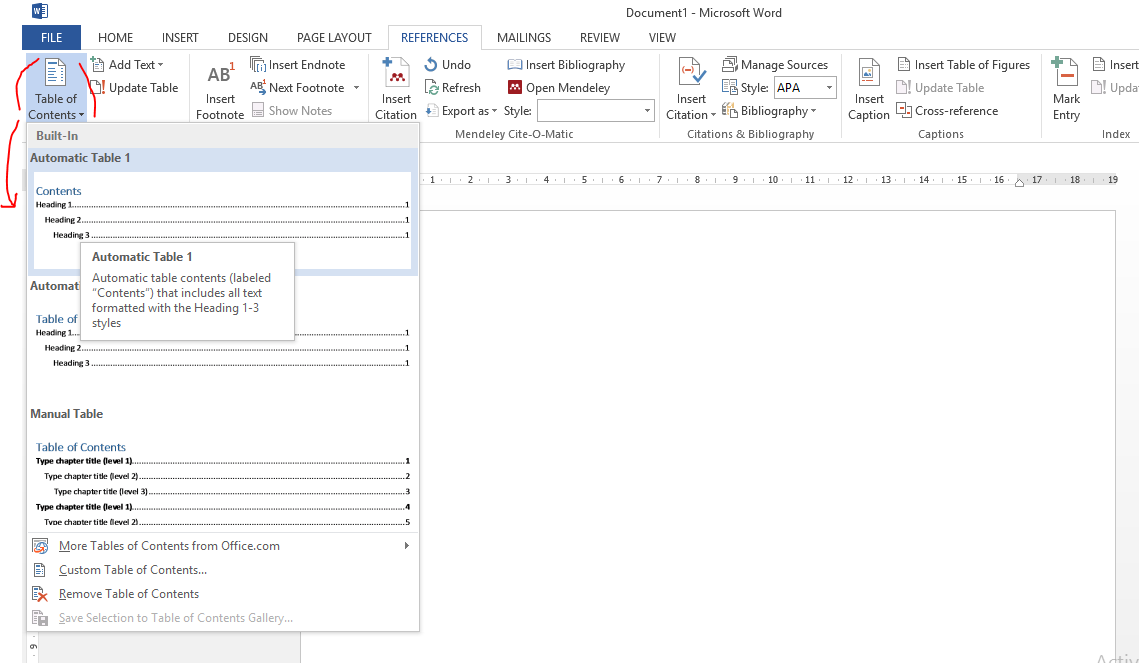This screenshot has height=663, width=1139.
Task: Expand the Next Footnote dropdown arrow
Action: tap(356, 88)
